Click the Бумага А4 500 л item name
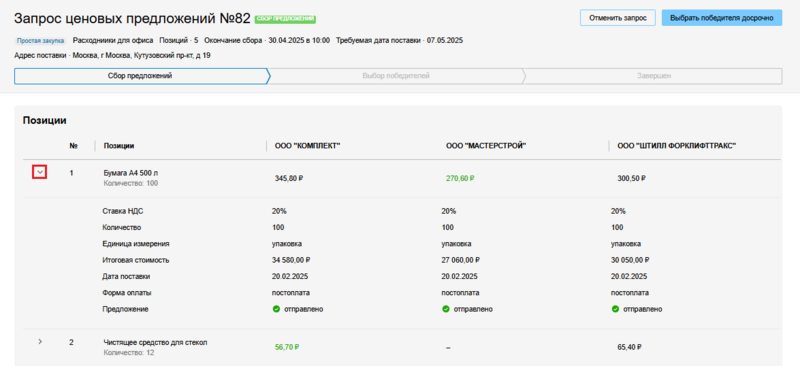Viewport: 800px width, 366px height. [132, 173]
